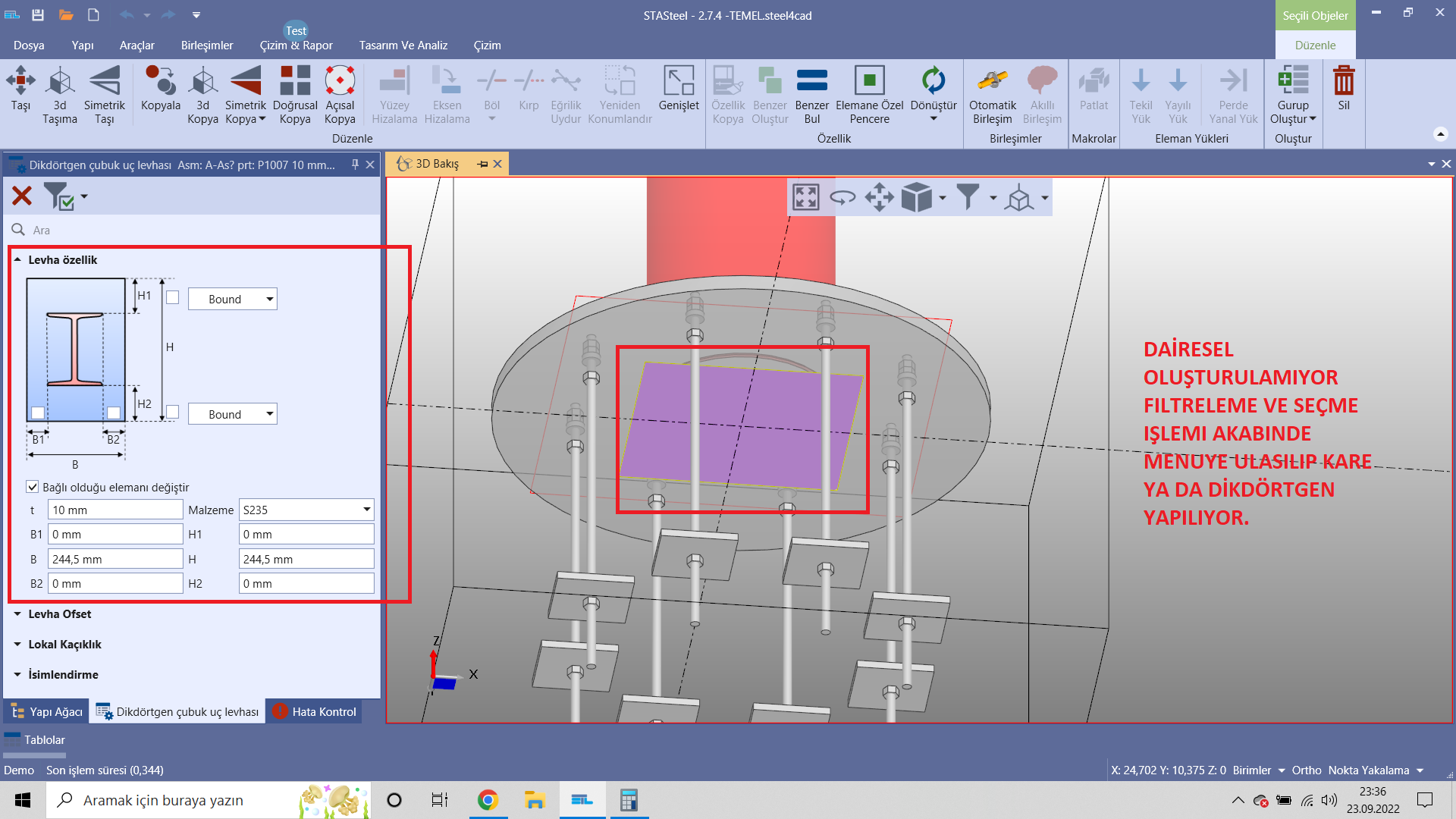Select the Simetrik Taşı mirror tool
The height and width of the screenshot is (819, 1456).
point(104,81)
